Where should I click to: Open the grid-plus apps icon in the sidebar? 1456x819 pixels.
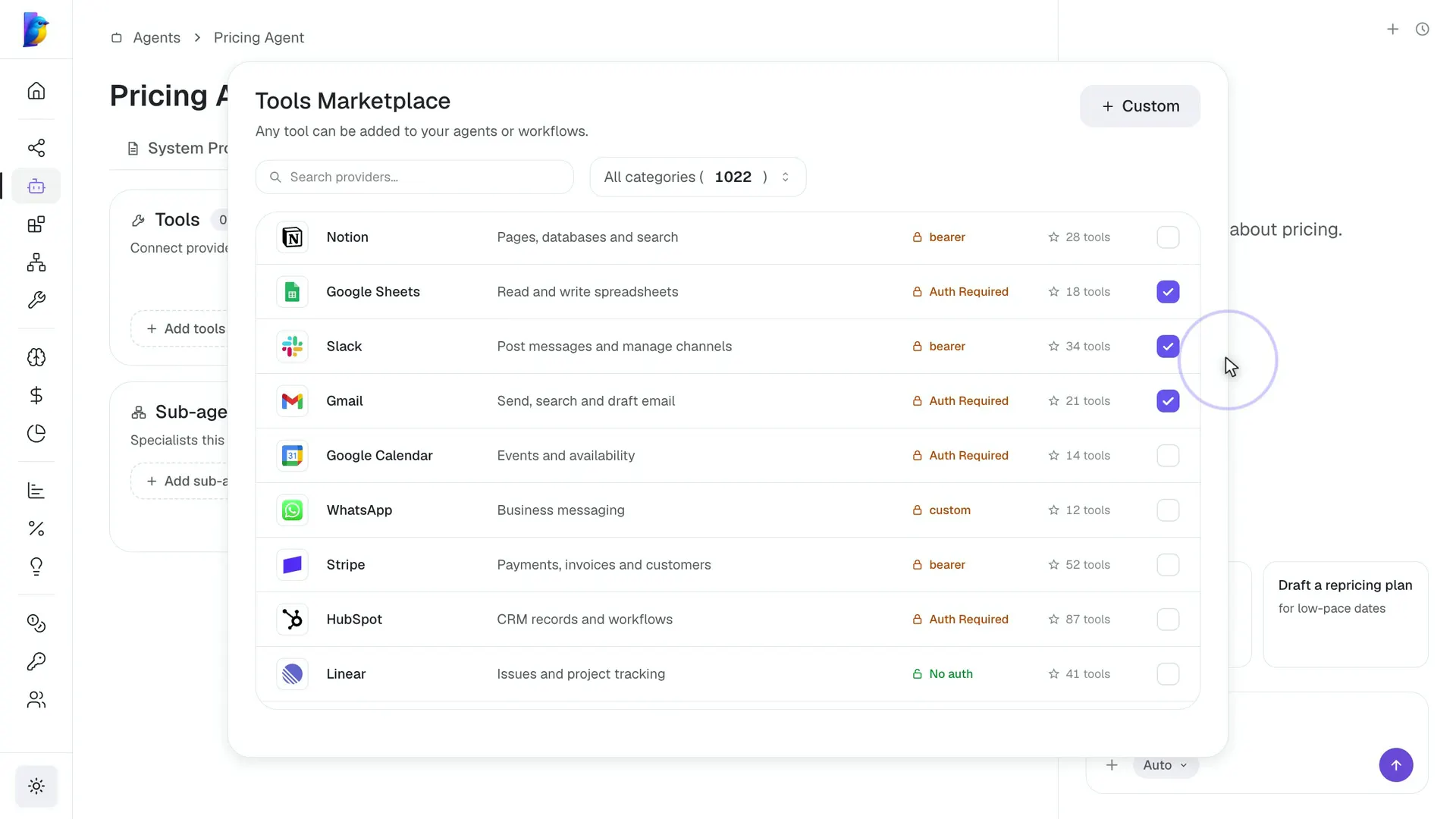tap(36, 224)
